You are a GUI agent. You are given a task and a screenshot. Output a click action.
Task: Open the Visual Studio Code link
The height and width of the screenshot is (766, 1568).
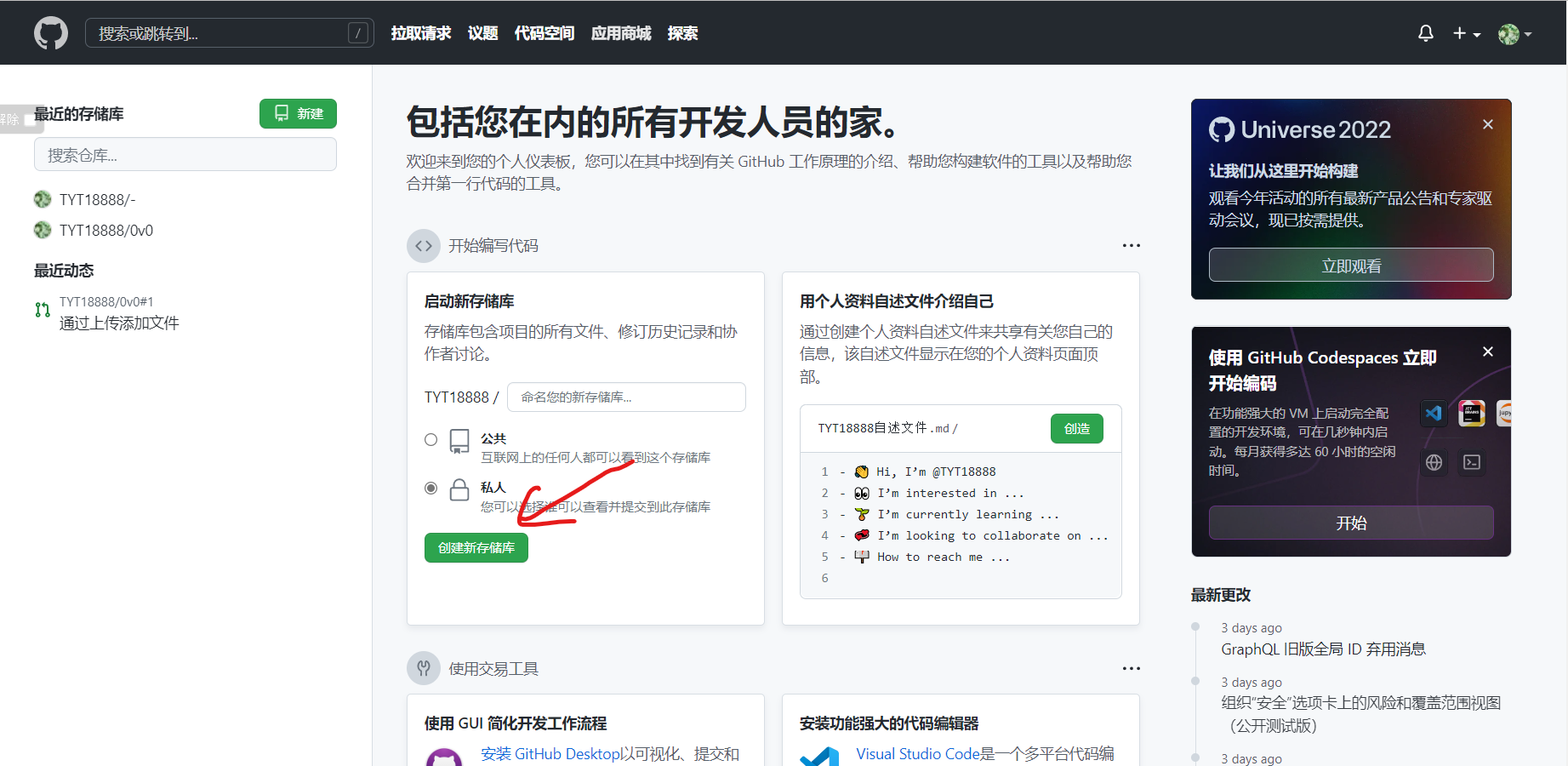[918, 754]
